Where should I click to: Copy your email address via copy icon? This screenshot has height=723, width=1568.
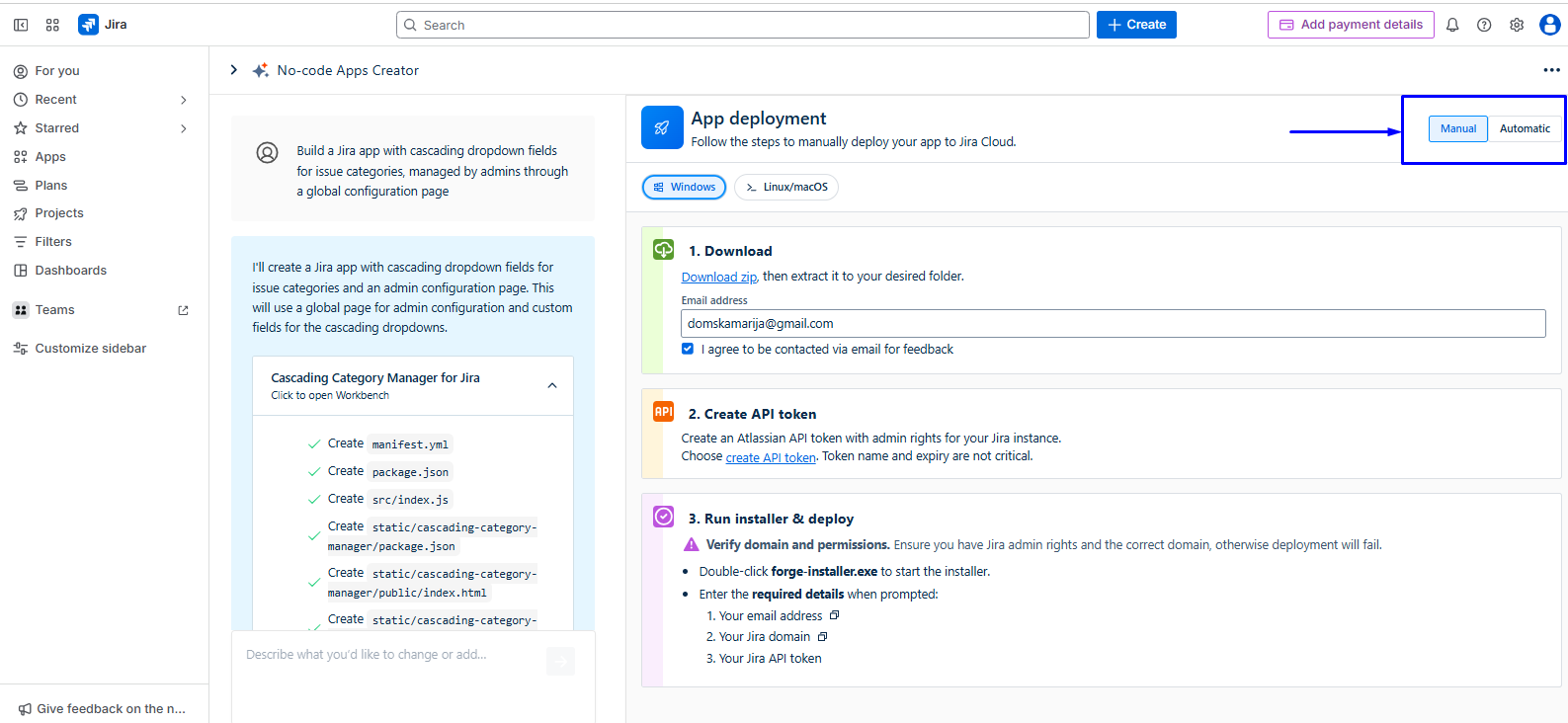tap(835, 615)
